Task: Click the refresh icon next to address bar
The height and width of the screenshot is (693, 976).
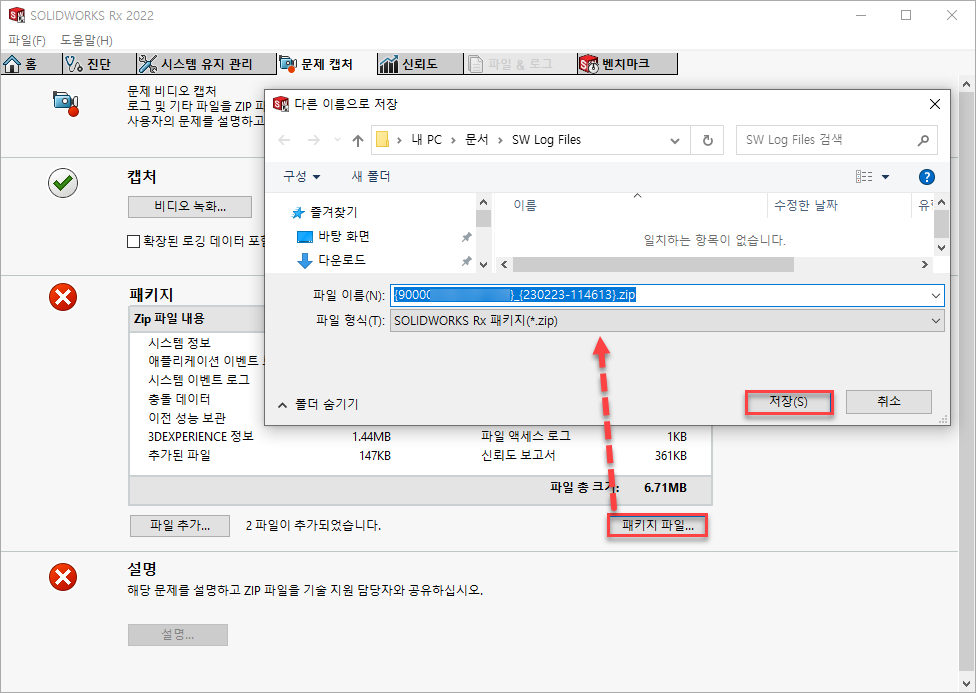Action: coord(708,140)
